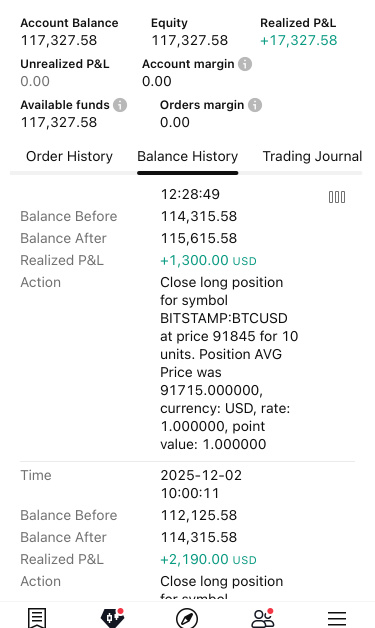
Task: Open the watchlist bookmark icon in bottom bar
Action: click(37, 618)
